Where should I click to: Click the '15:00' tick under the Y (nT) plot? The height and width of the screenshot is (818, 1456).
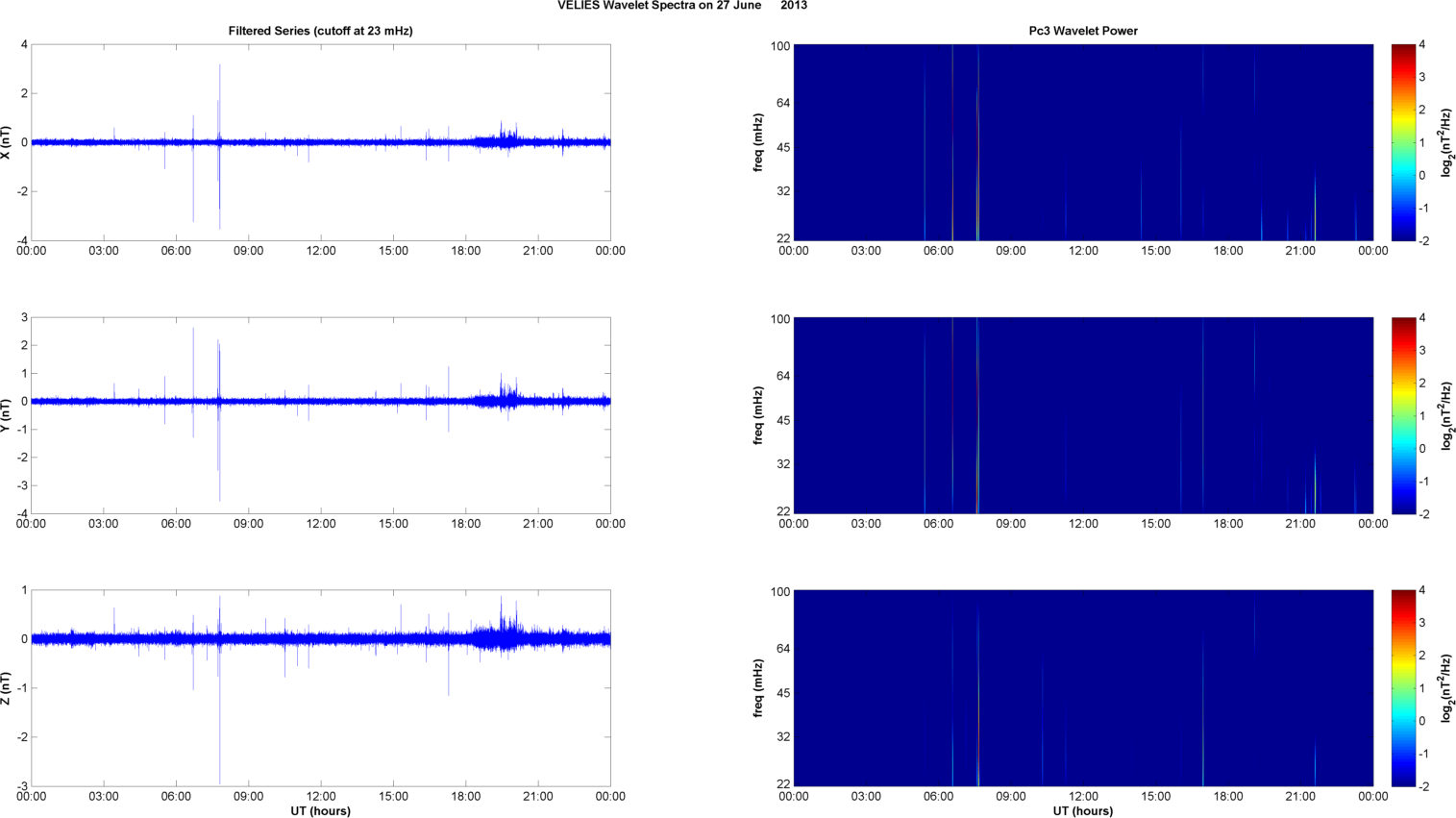pyautogui.click(x=393, y=524)
